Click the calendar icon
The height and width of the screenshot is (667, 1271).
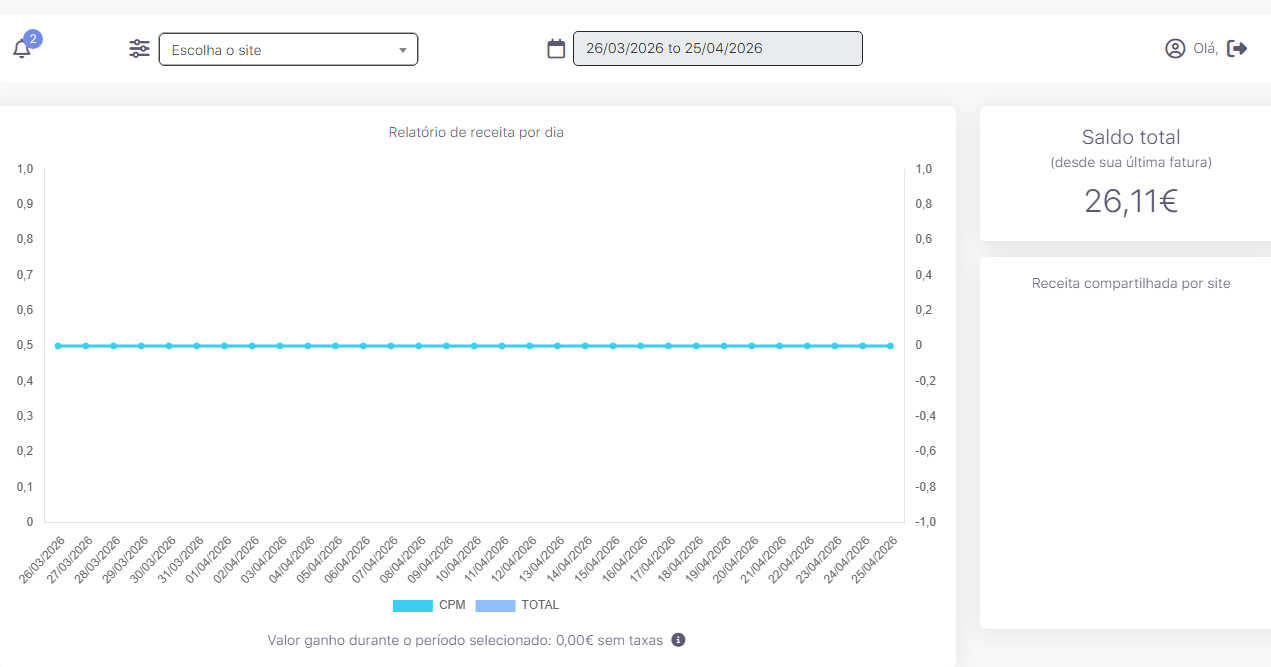point(556,48)
